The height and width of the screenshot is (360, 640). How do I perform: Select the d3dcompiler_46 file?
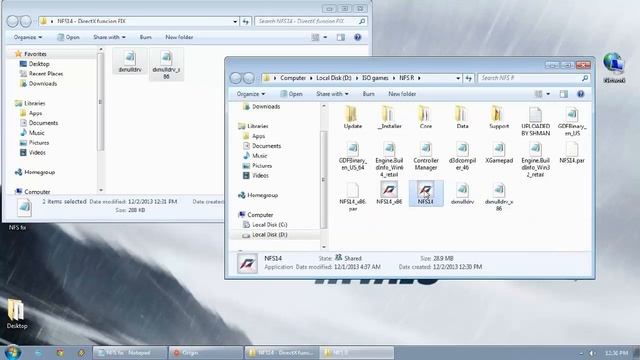tap(462, 156)
